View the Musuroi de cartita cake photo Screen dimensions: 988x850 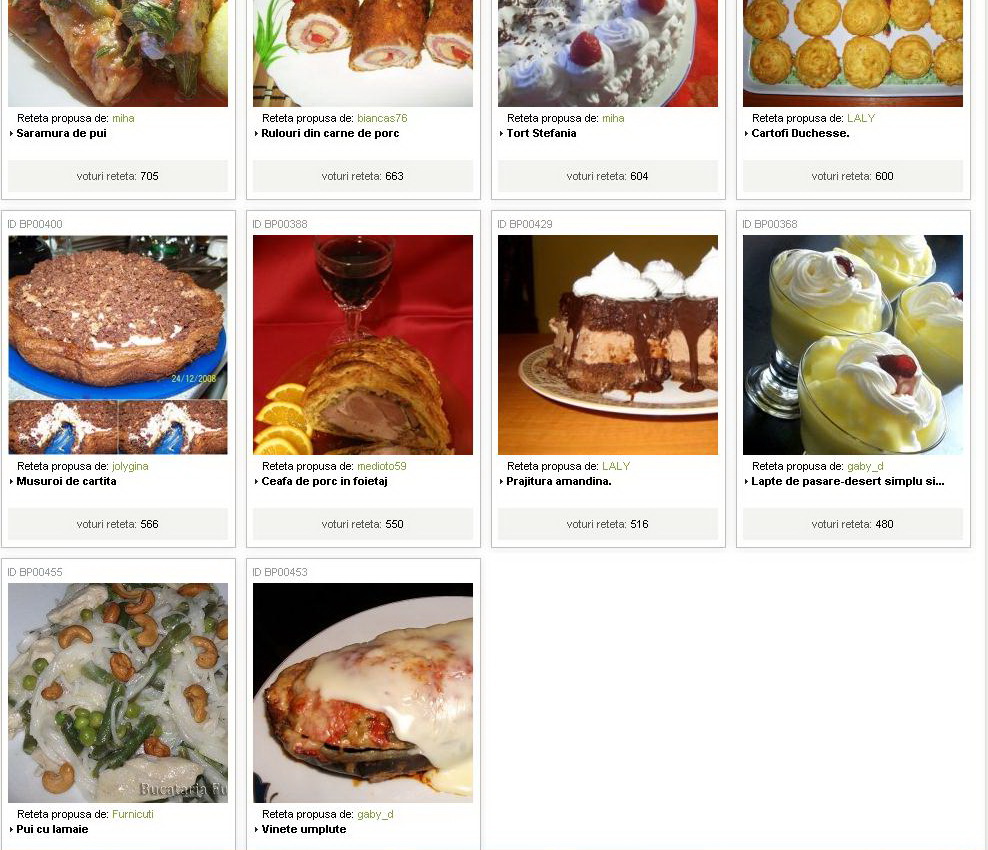118,345
